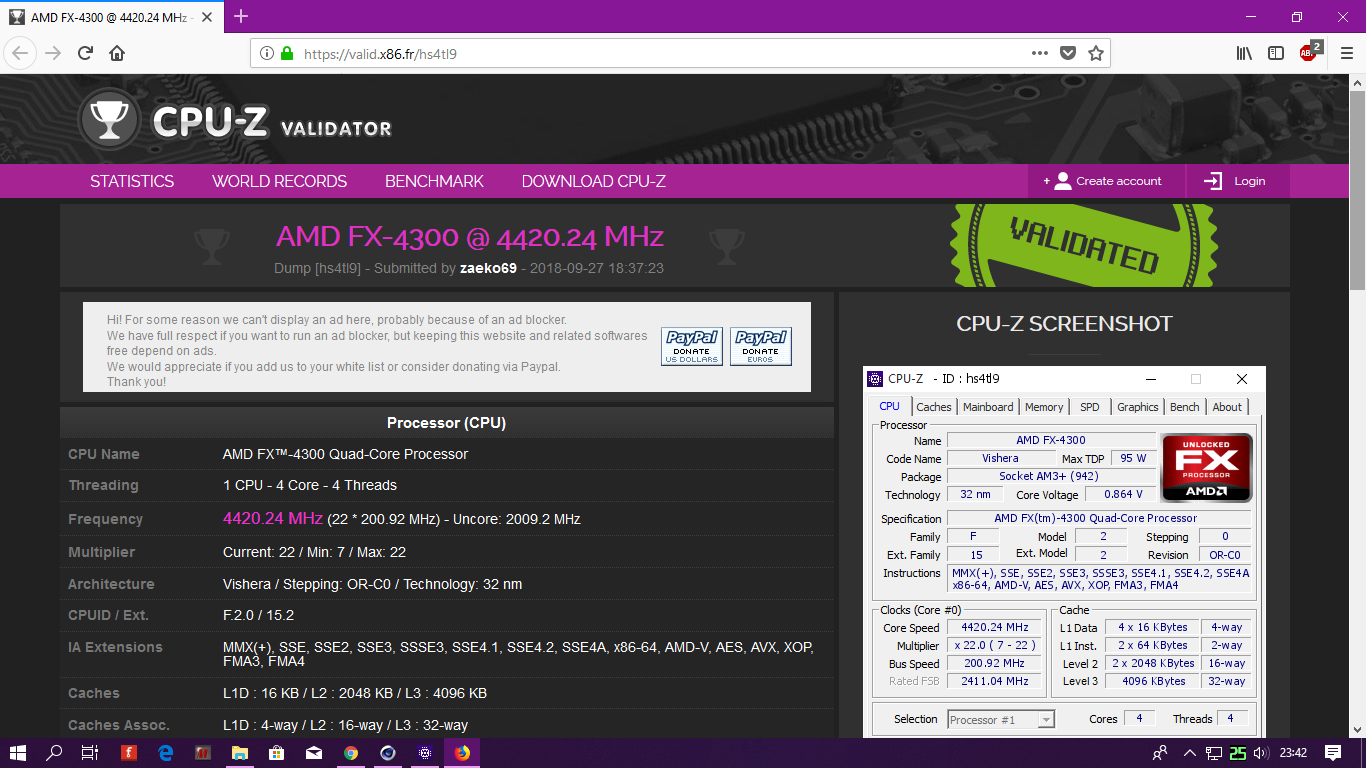Click the green VALIDATED stamp
This screenshot has height=768, width=1366.
[x=1083, y=246]
